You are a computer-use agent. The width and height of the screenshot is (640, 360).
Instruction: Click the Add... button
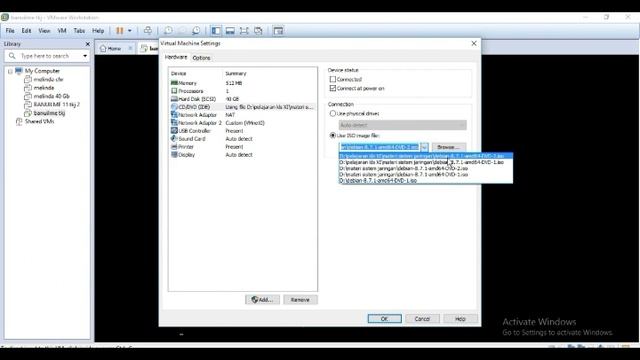pyautogui.click(x=262, y=300)
